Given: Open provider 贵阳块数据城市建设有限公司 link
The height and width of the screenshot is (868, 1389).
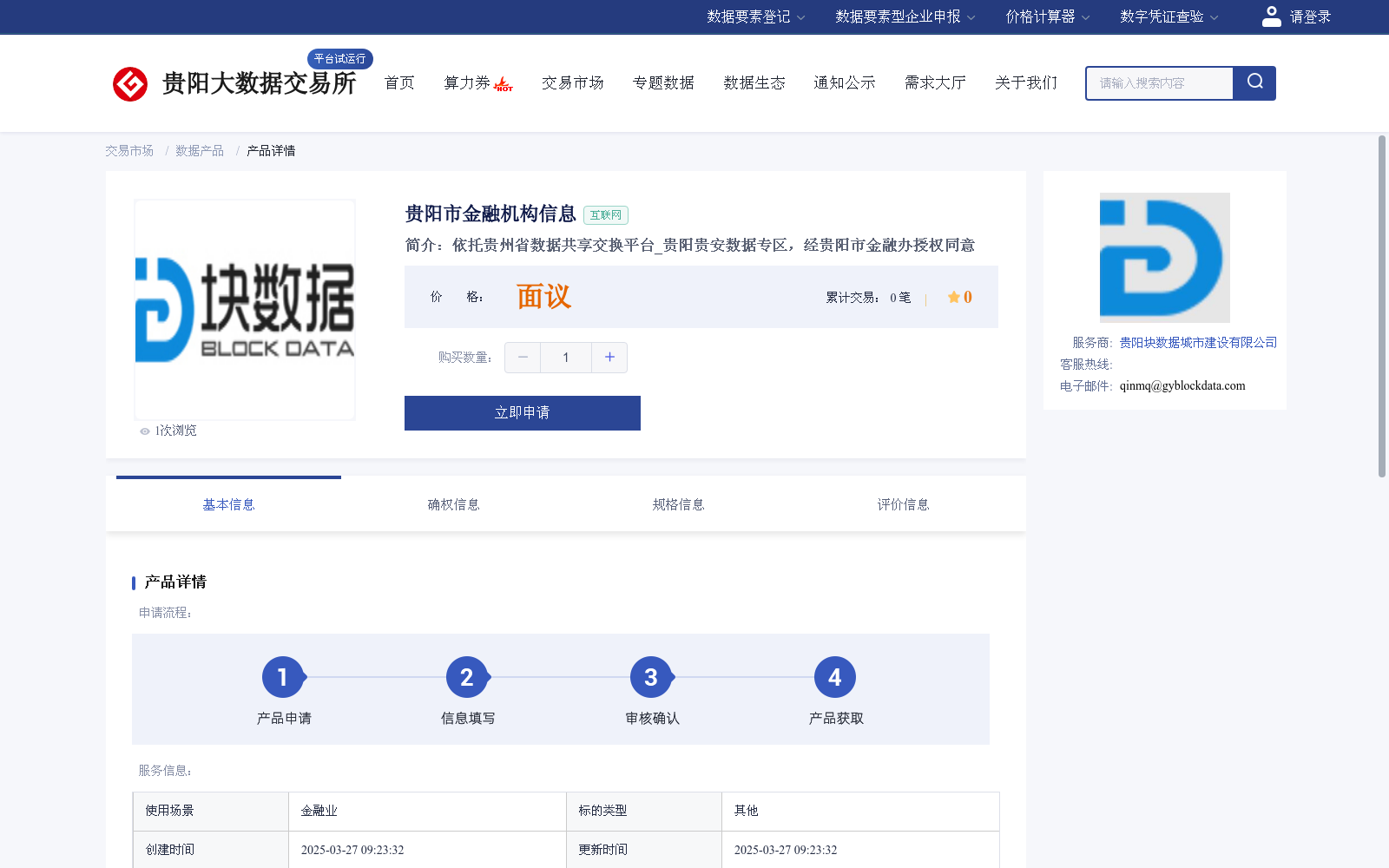Looking at the screenshot, I should (x=1198, y=343).
